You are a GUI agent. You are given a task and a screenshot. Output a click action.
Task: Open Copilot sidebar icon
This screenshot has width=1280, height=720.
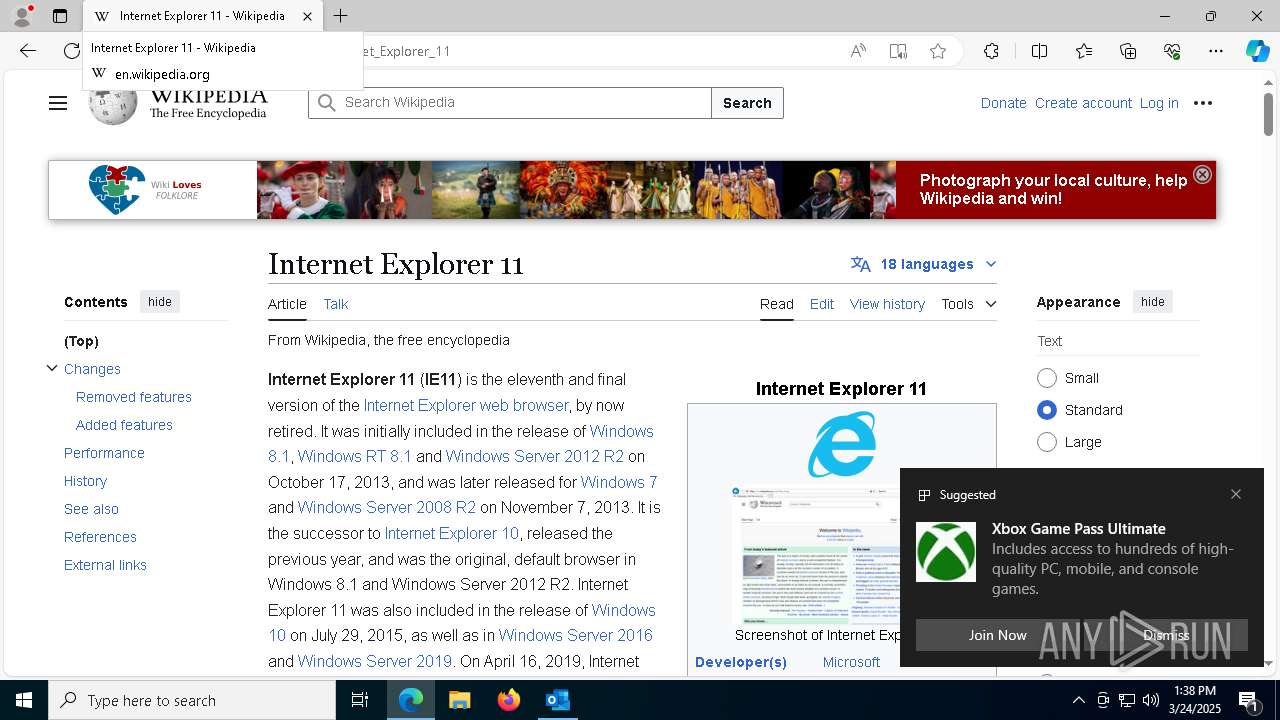[x=1257, y=51]
